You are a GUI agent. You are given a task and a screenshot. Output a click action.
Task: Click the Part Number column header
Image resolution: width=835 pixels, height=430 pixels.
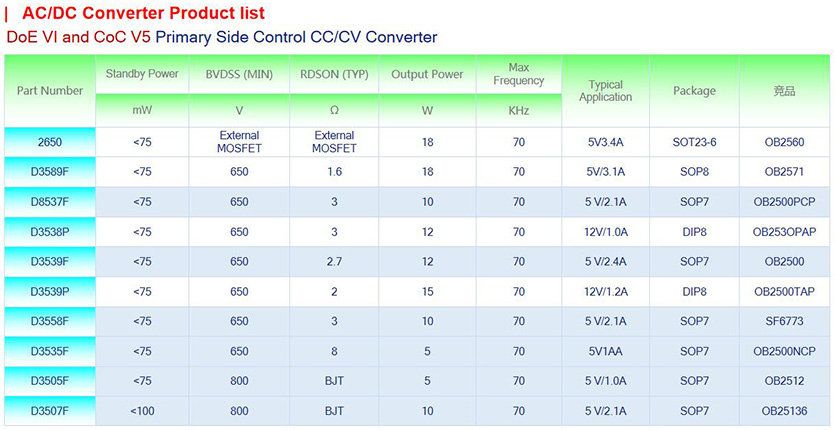(x=50, y=91)
